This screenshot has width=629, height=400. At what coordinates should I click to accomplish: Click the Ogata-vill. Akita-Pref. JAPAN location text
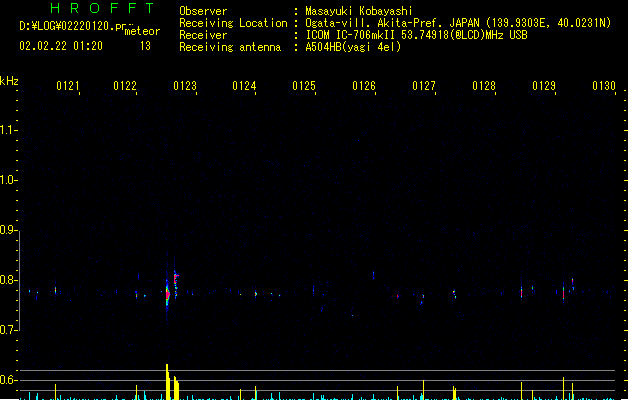pyautogui.click(x=458, y=23)
